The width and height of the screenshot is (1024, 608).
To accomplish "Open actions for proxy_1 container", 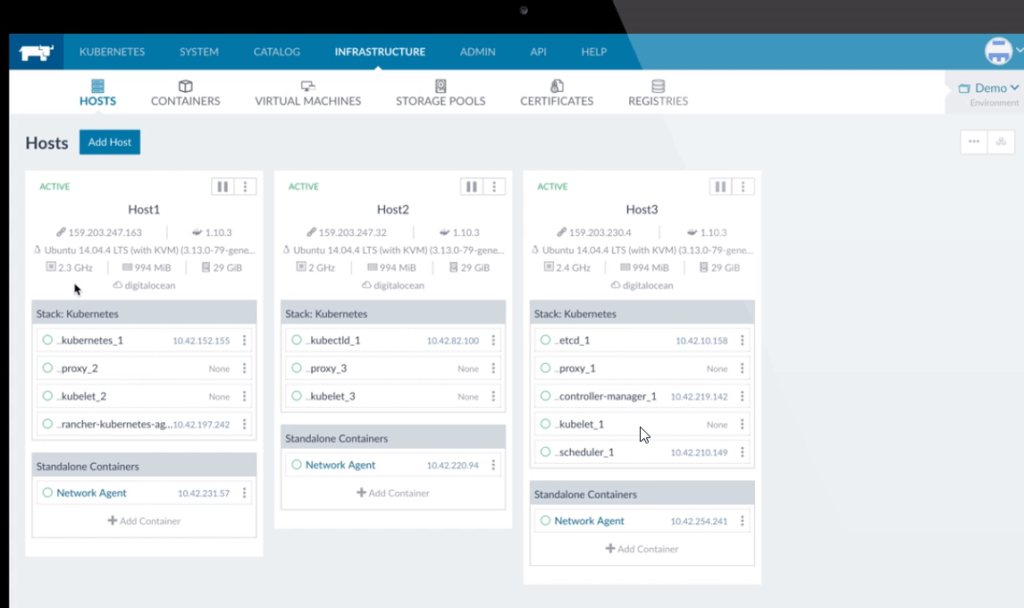I will point(742,368).
